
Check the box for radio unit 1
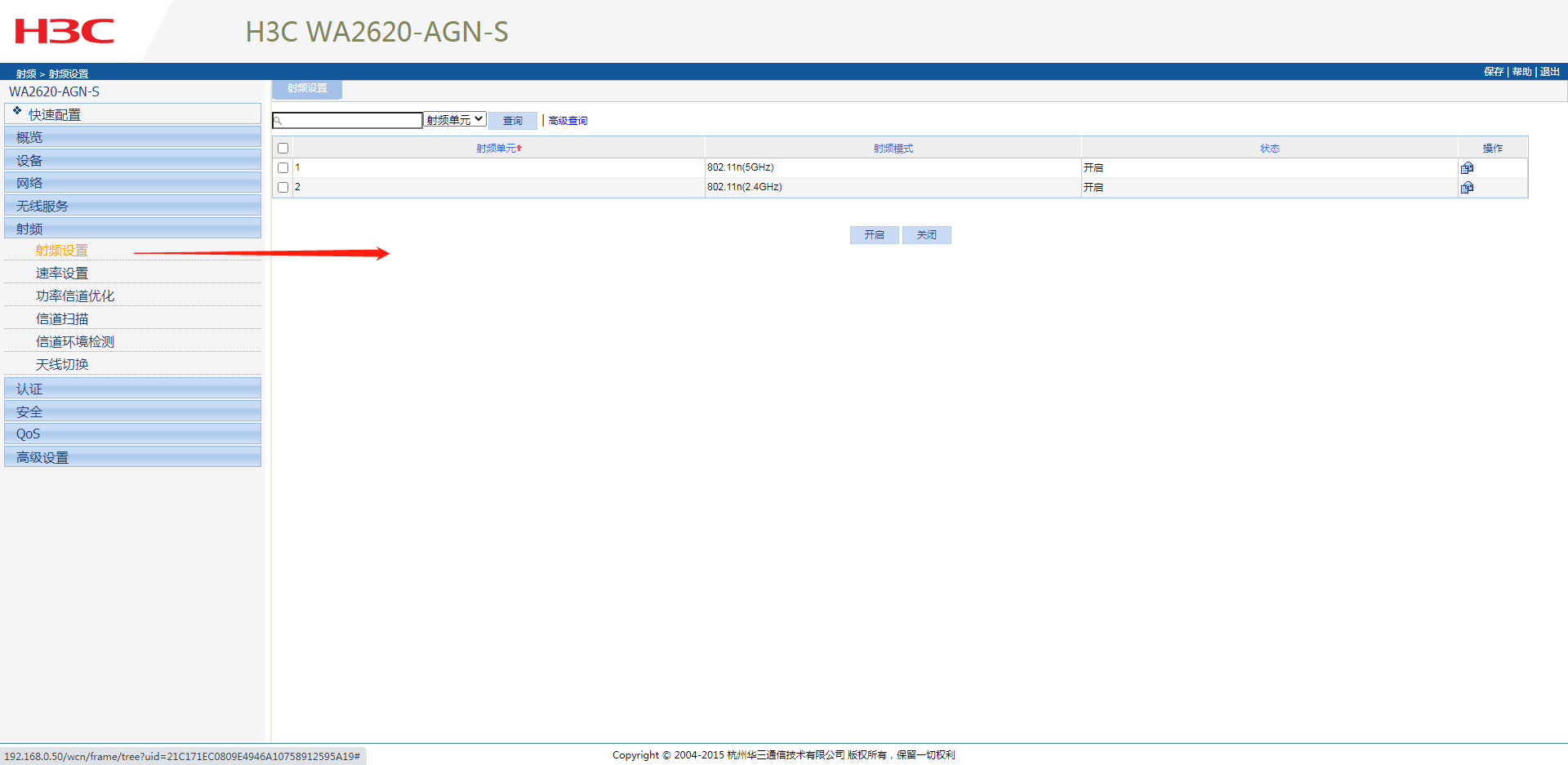pyautogui.click(x=283, y=167)
